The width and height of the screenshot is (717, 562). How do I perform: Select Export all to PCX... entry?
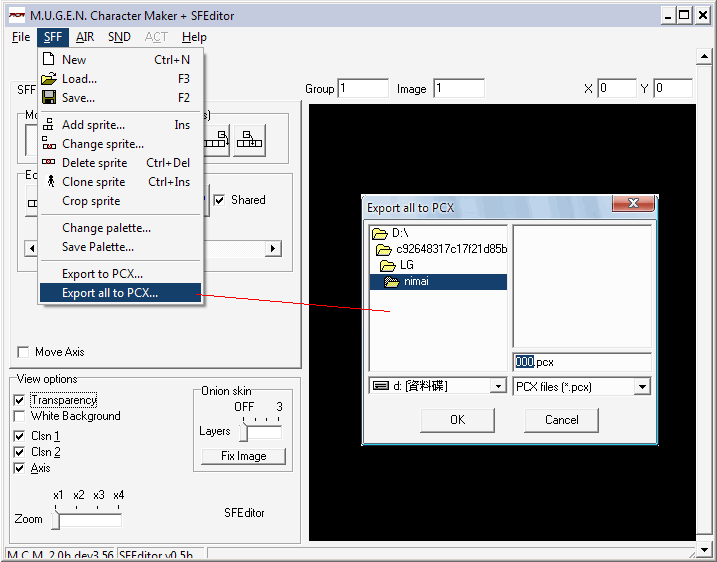click(120, 293)
